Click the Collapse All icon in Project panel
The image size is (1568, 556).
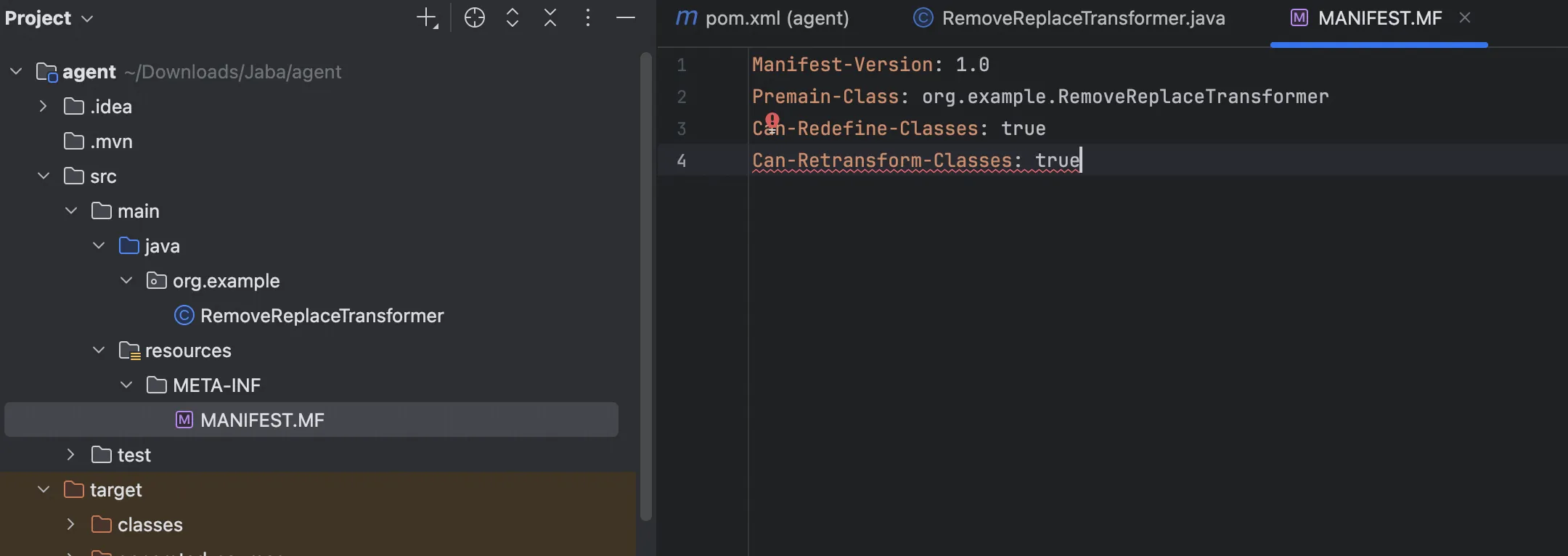[x=550, y=18]
